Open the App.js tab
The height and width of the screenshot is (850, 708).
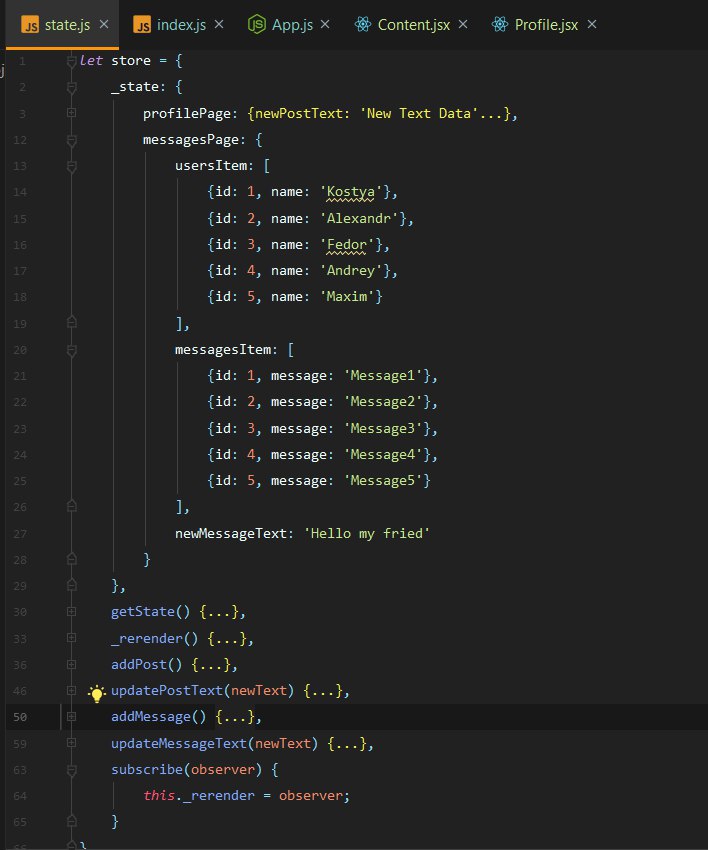[x=292, y=25]
